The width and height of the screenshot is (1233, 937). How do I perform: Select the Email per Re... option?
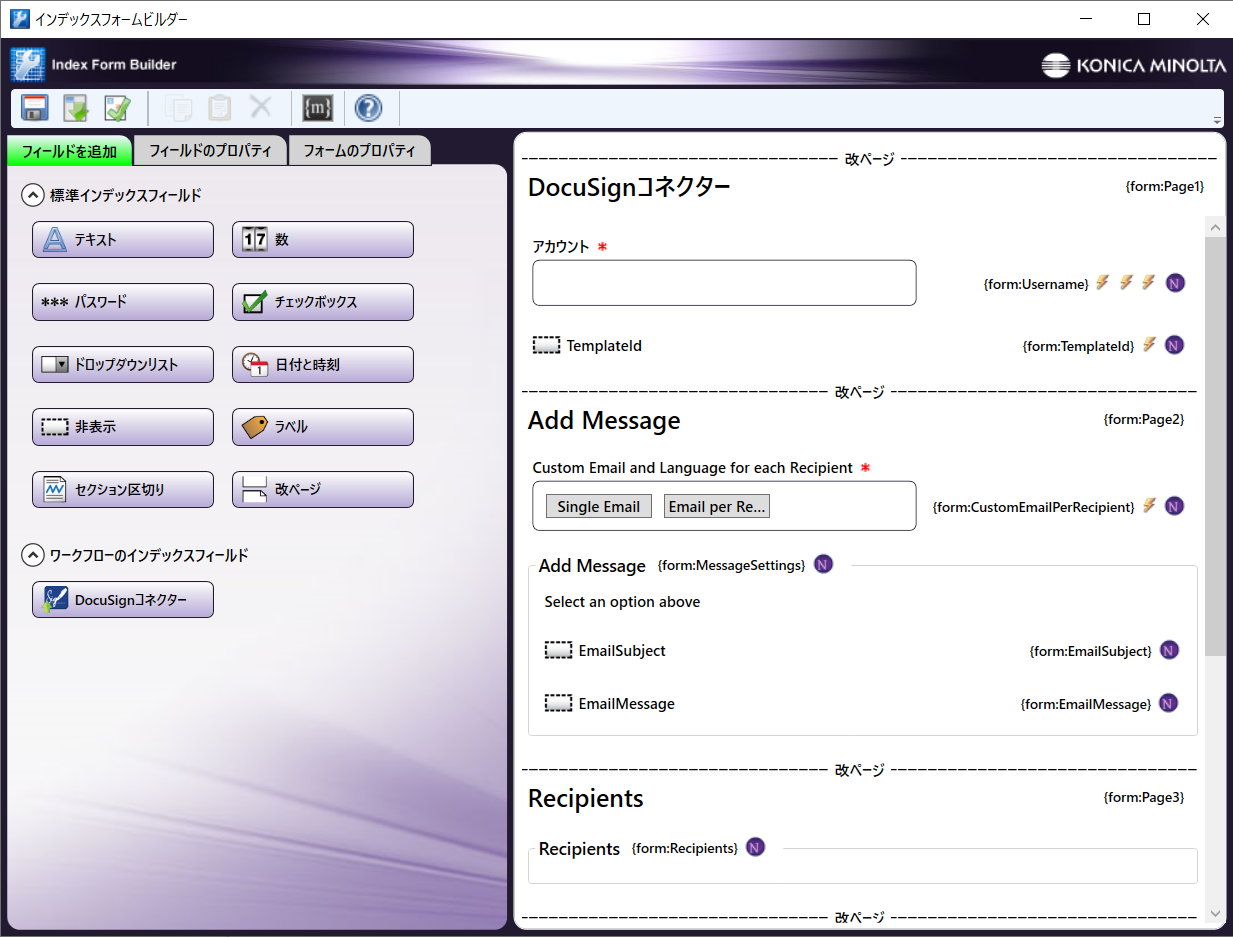pyautogui.click(x=717, y=506)
